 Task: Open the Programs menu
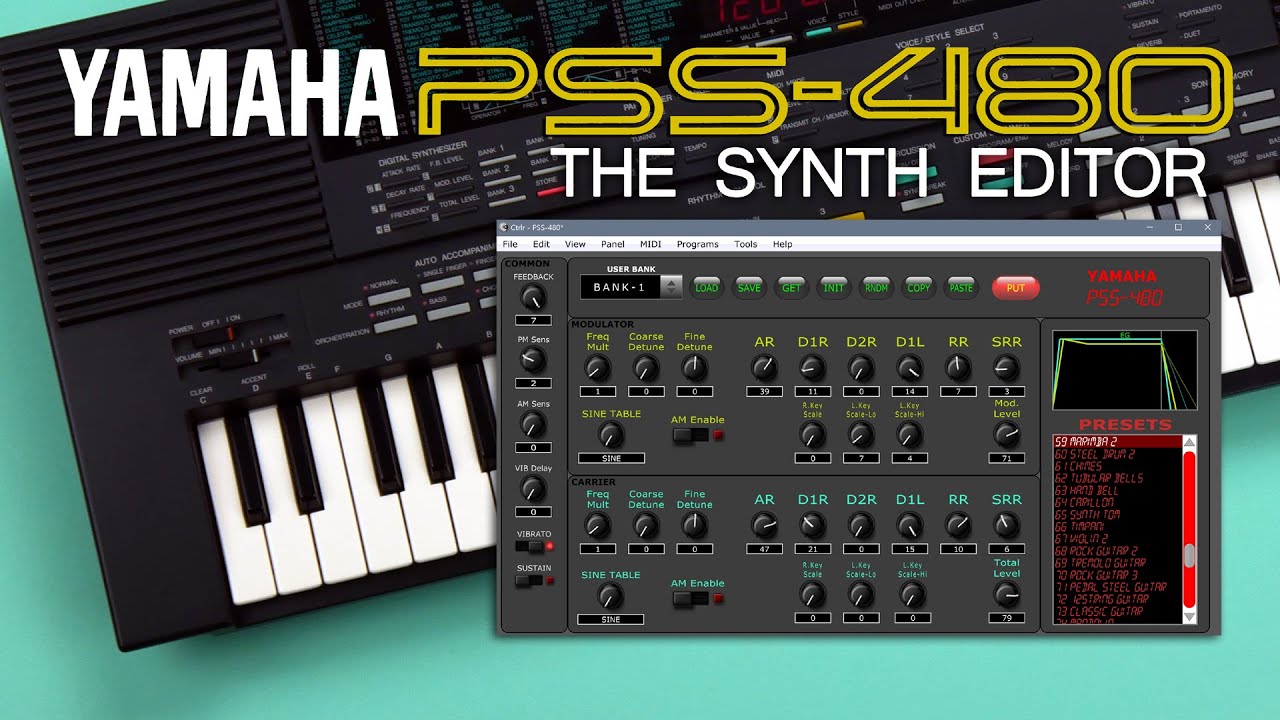[x=697, y=244]
